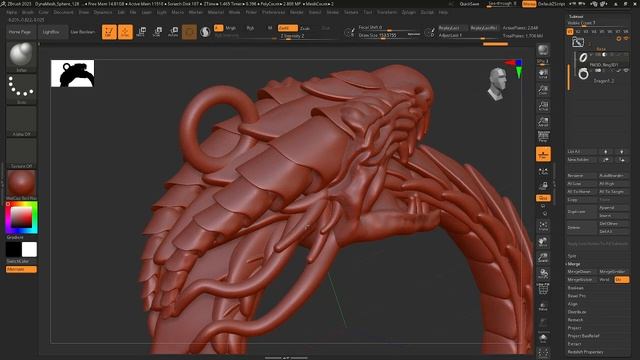The height and width of the screenshot is (360, 640).
Task: Open the Alpha Off selector
Action: 21,121
